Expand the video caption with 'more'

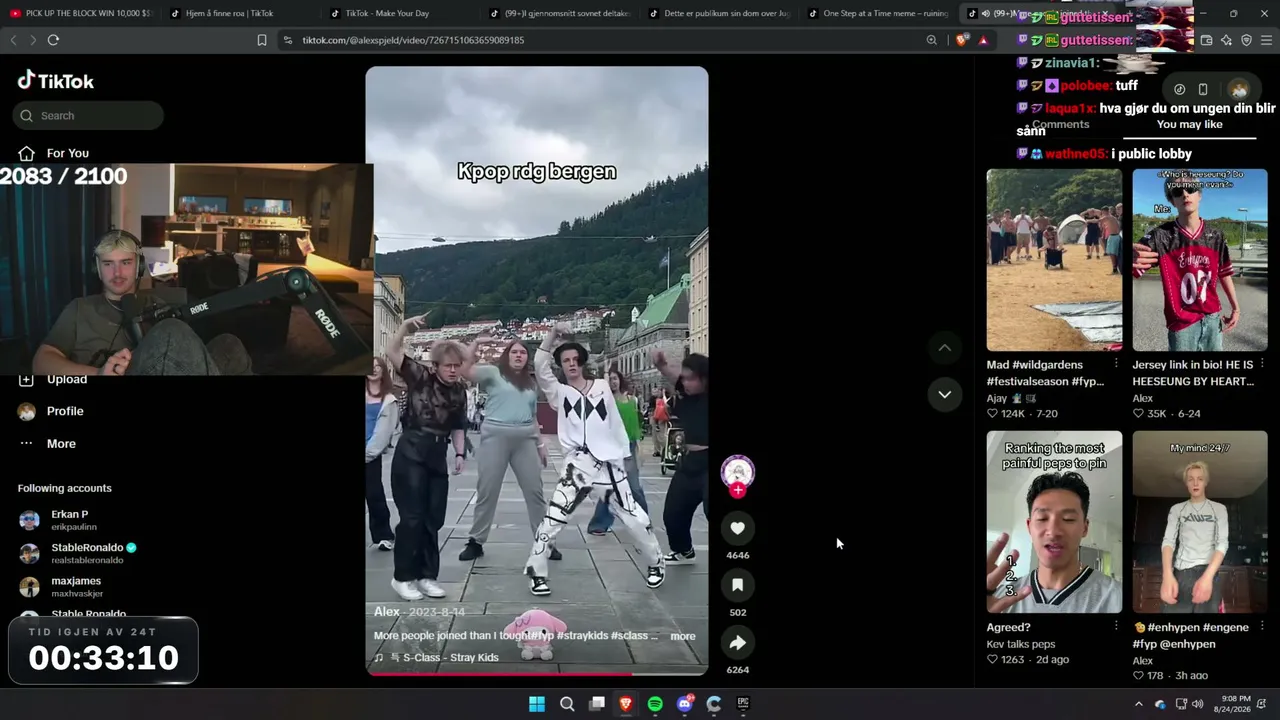coord(683,636)
